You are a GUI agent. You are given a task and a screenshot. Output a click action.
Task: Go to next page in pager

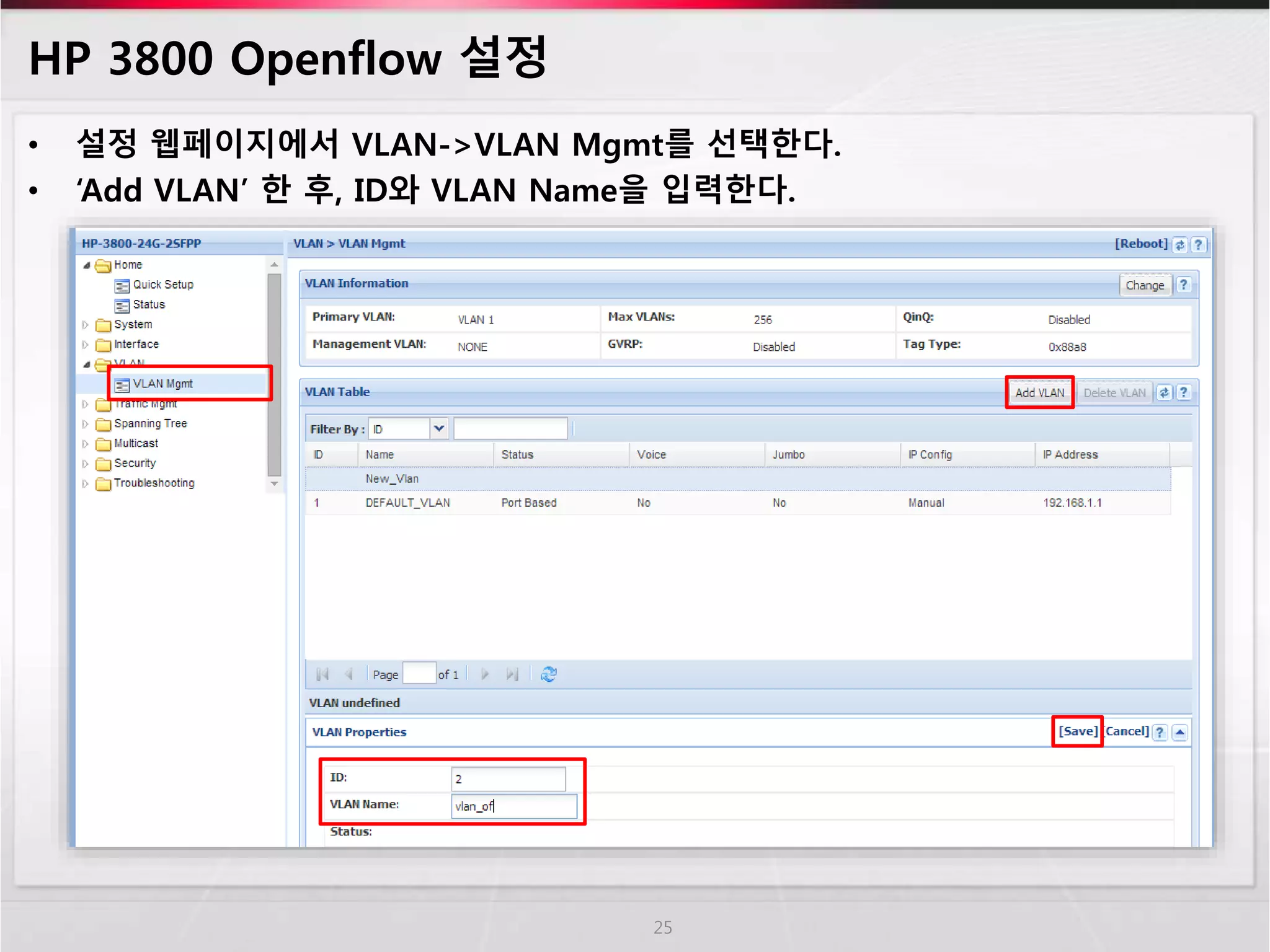(485, 674)
